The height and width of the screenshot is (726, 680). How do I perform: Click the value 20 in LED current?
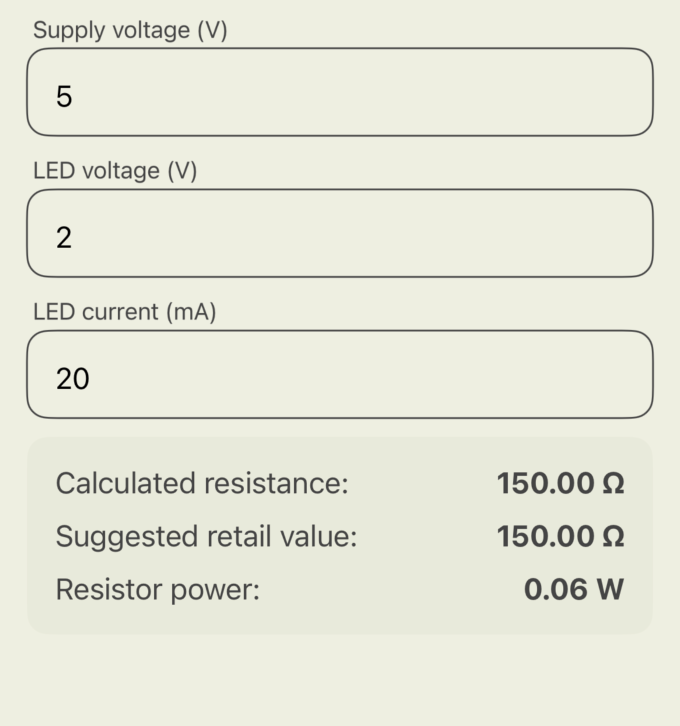click(72, 379)
